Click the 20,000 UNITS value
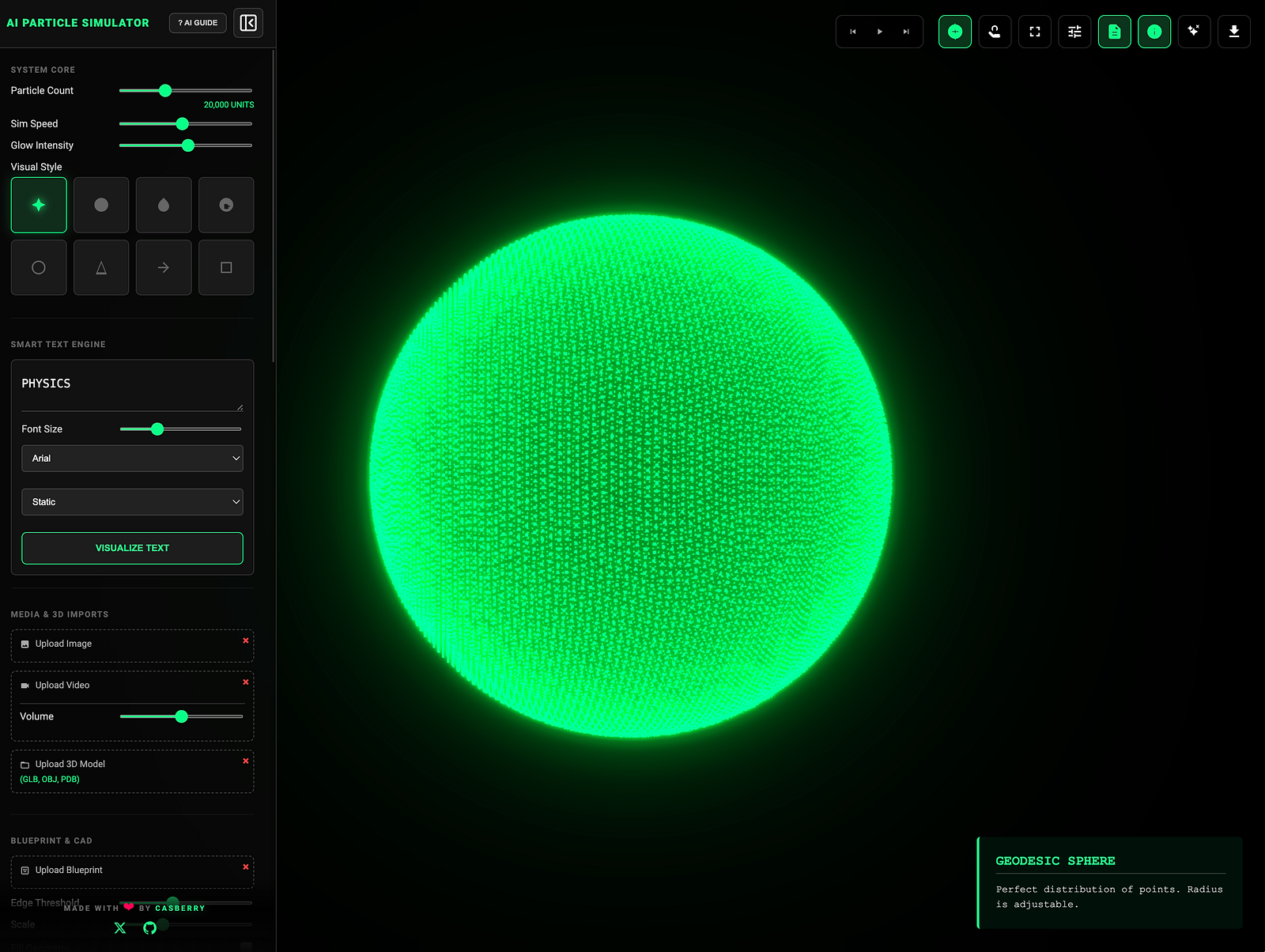This screenshot has height=952, width=1265. point(229,104)
